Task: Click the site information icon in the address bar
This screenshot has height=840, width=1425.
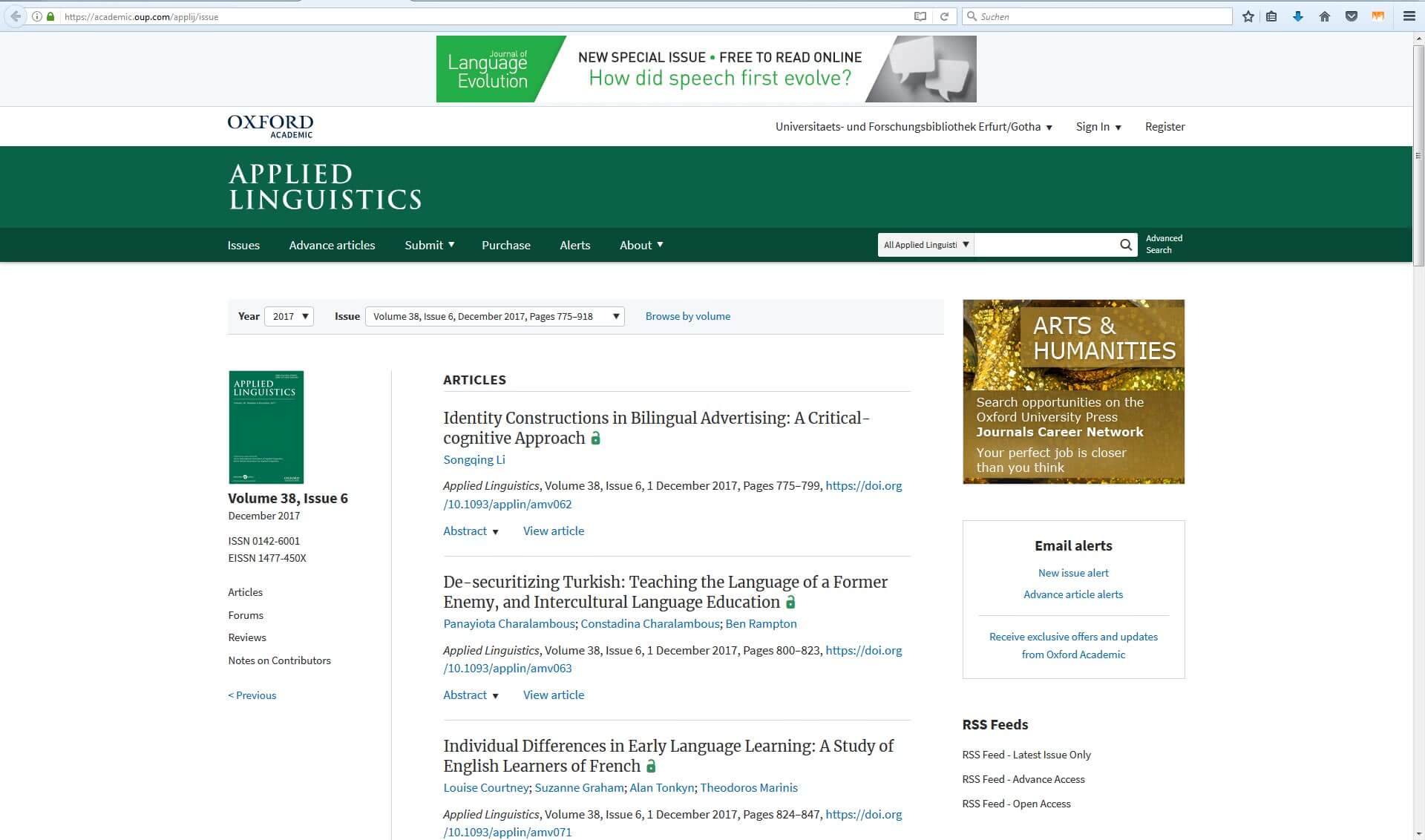Action: [36, 16]
